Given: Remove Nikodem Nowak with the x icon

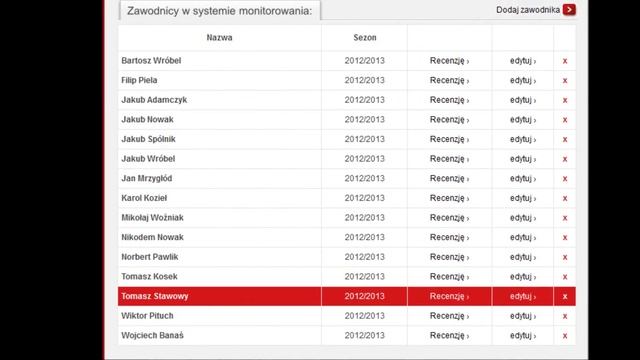Looking at the screenshot, I should click(x=565, y=237).
